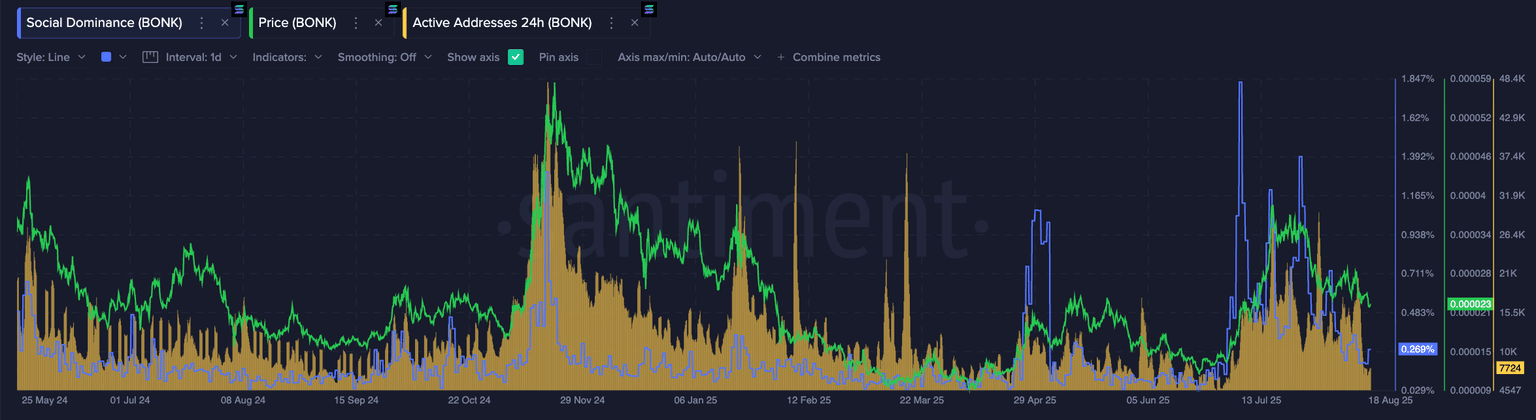Click the interval ruler icon
Image resolution: width=1536 pixels, height=420 pixels.
(x=150, y=57)
